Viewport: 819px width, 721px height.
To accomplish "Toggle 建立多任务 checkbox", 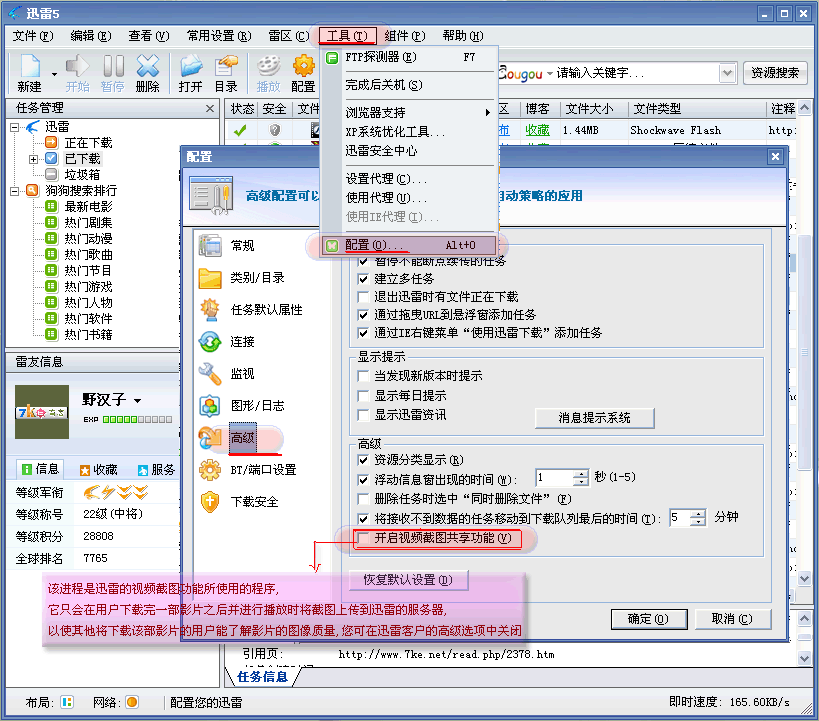I will point(364,279).
